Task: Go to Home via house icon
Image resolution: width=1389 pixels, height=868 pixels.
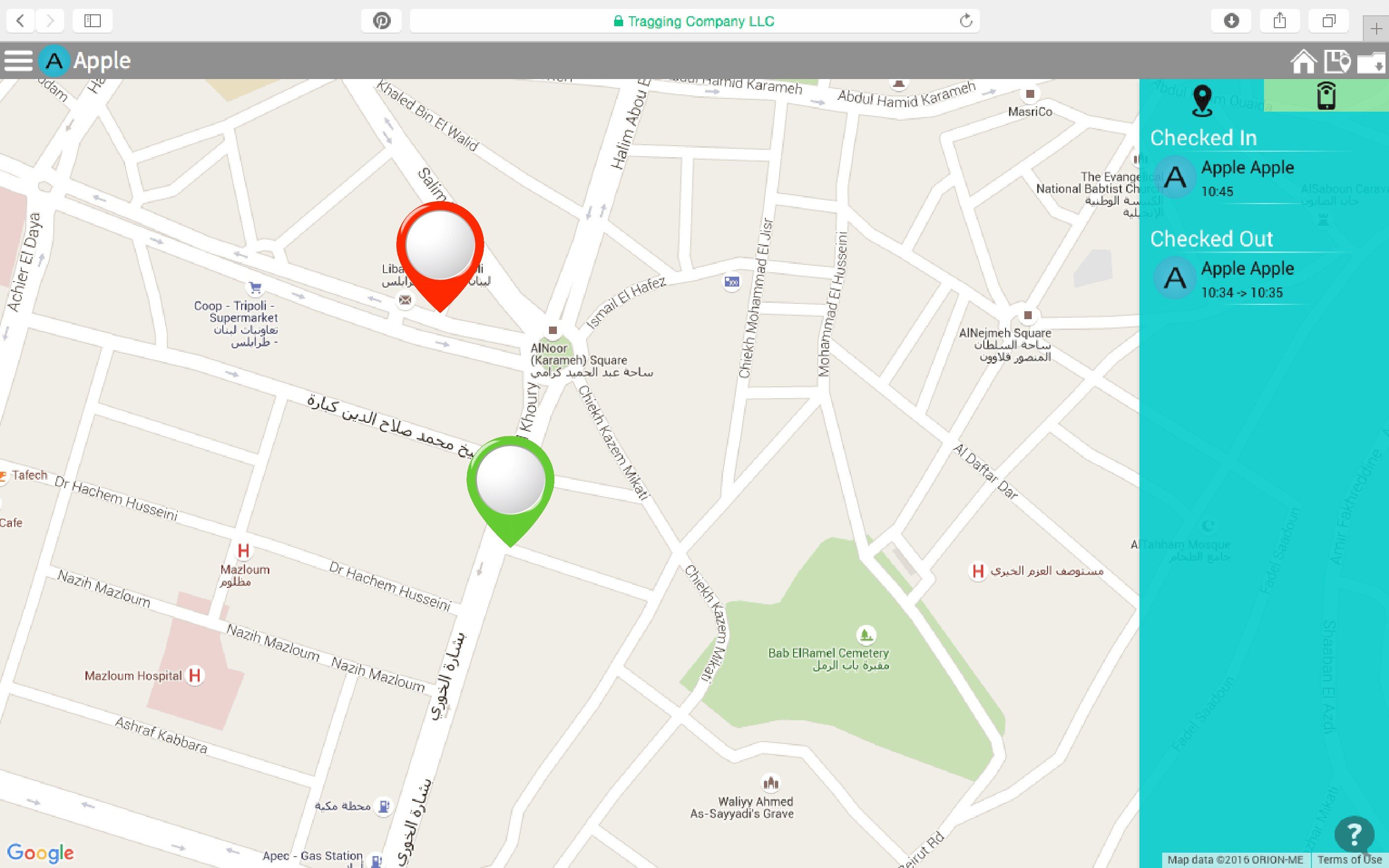Action: (1304, 61)
